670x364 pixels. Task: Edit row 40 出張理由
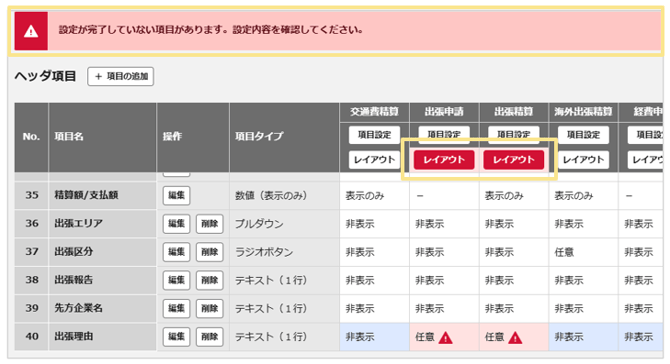click(x=176, y=337)
